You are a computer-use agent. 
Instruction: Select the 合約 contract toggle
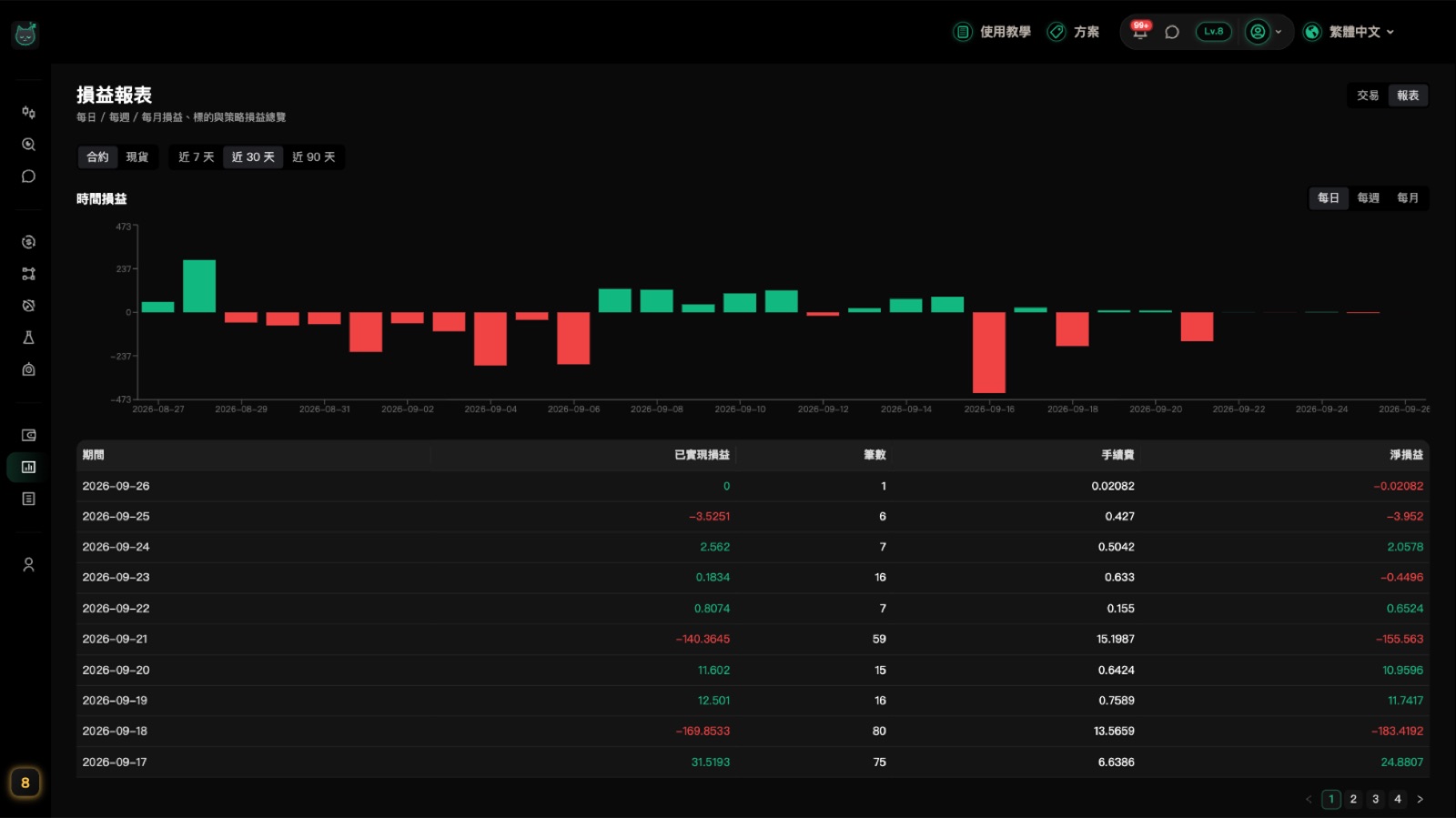pyautogui.click(x=97, y=157)
